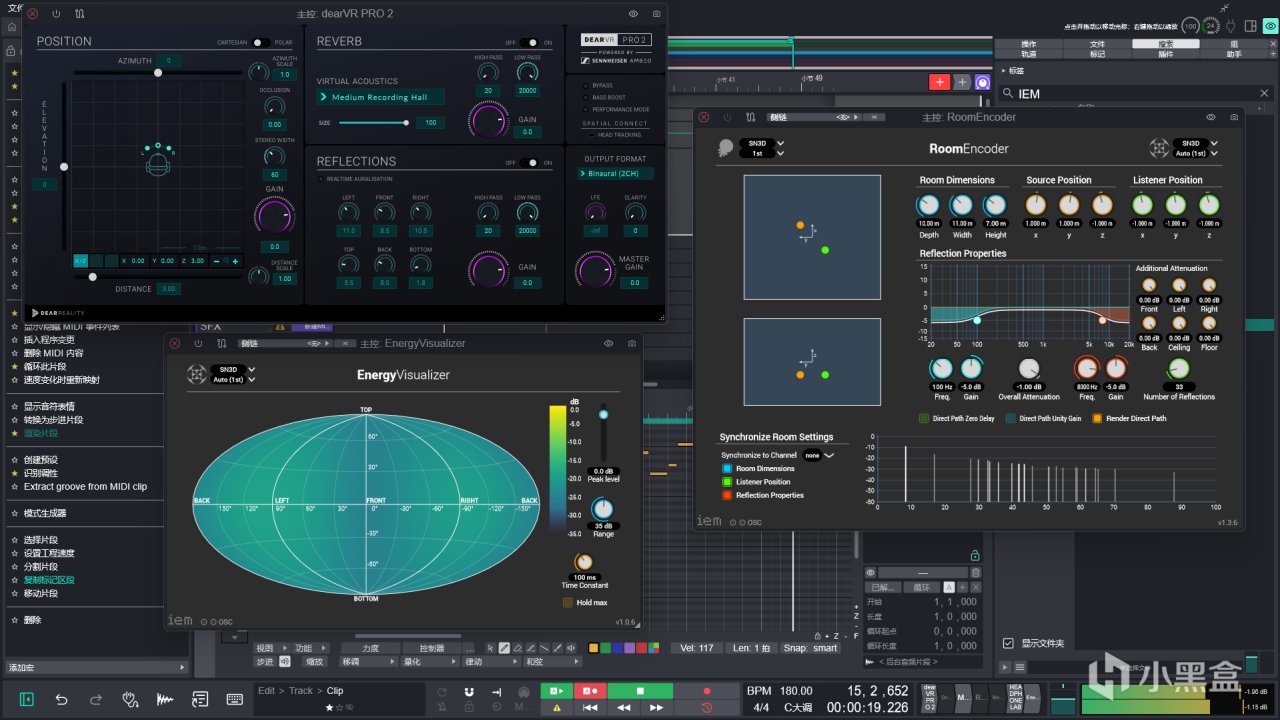Switch to 操作 tab in right panel
The height and width of the screenshot is (720, 1280).
(x=1029, y=44)
